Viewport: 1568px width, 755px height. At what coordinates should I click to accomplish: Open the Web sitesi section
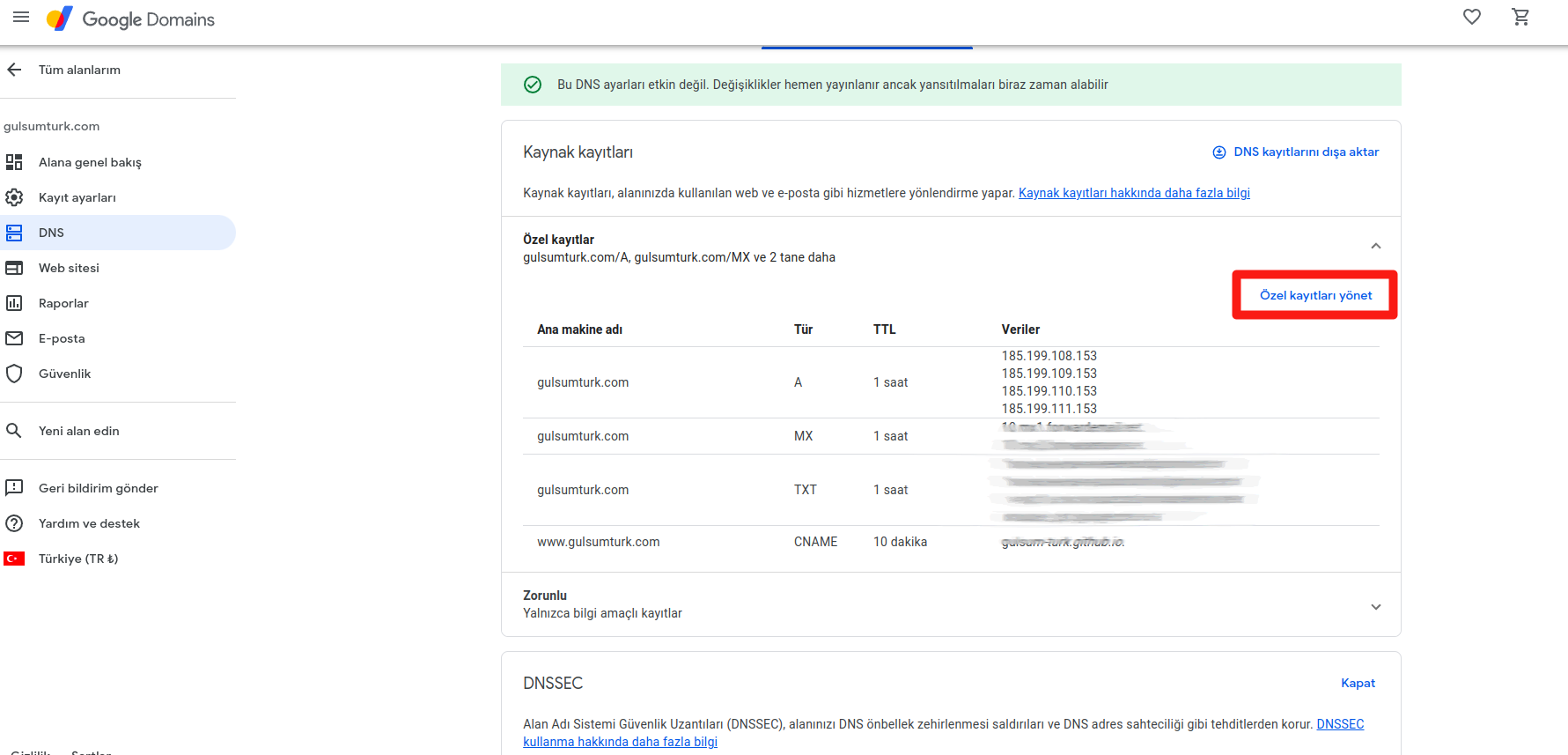click(69, 268)
